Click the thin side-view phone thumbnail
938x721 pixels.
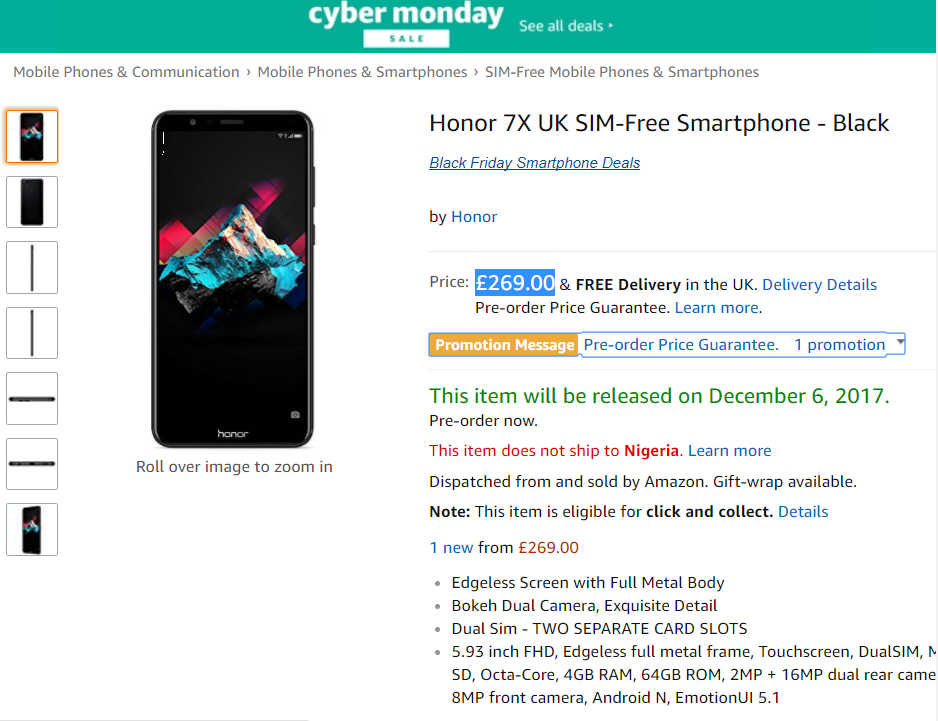click(x=31, y=267)
